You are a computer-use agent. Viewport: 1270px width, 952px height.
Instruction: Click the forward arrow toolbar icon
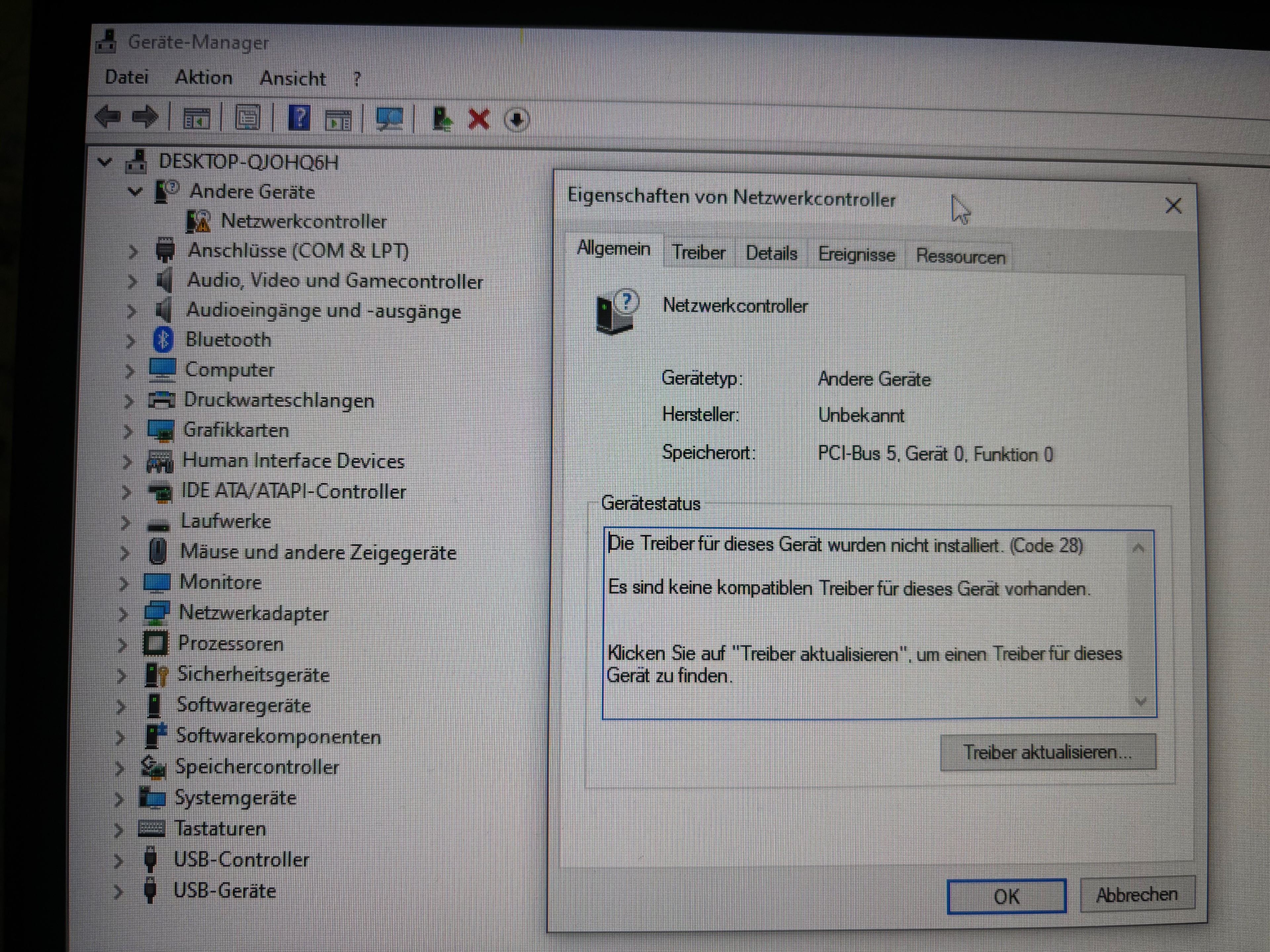click(145, 118)
